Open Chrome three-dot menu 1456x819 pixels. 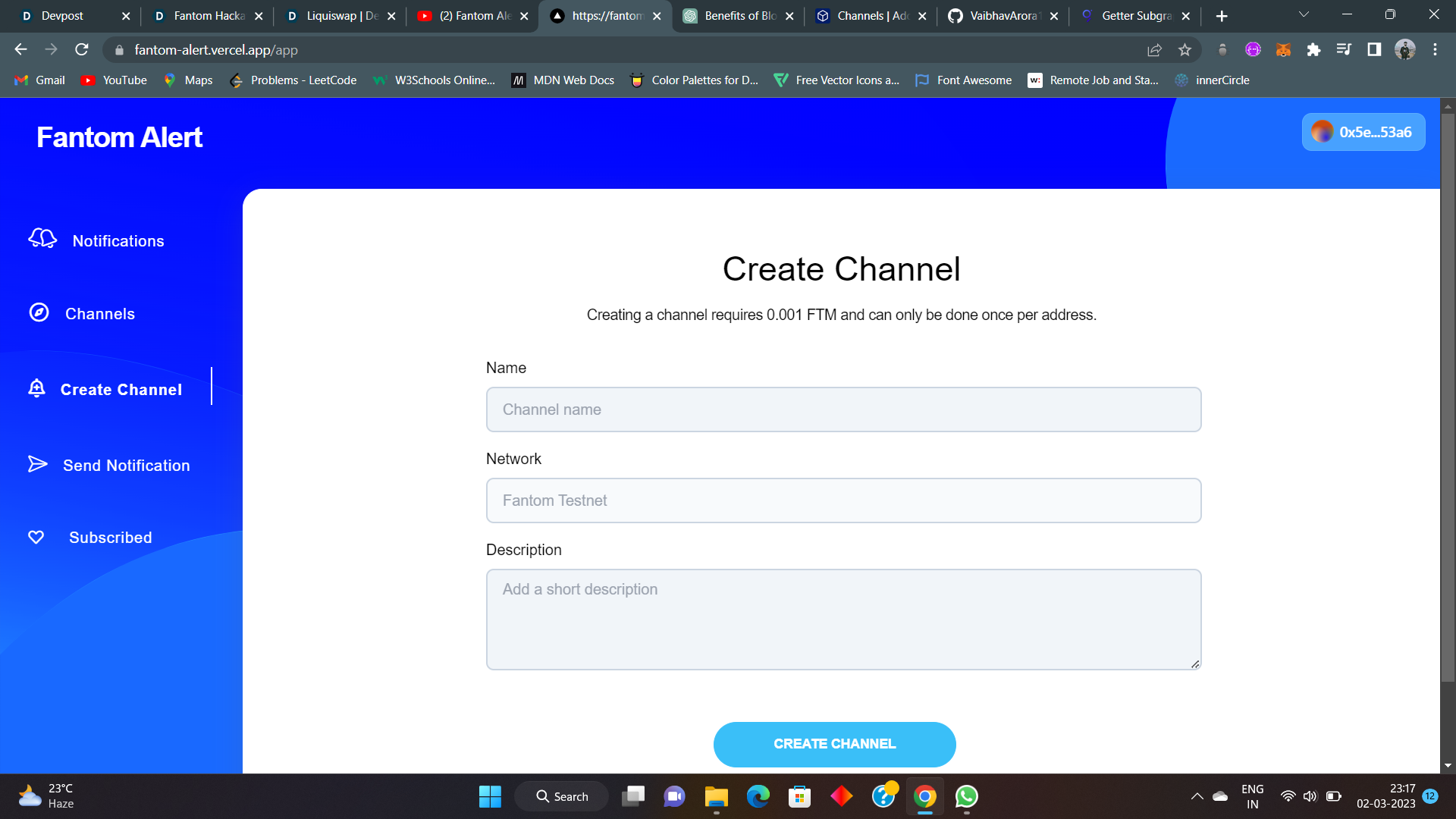point(1435,50)
